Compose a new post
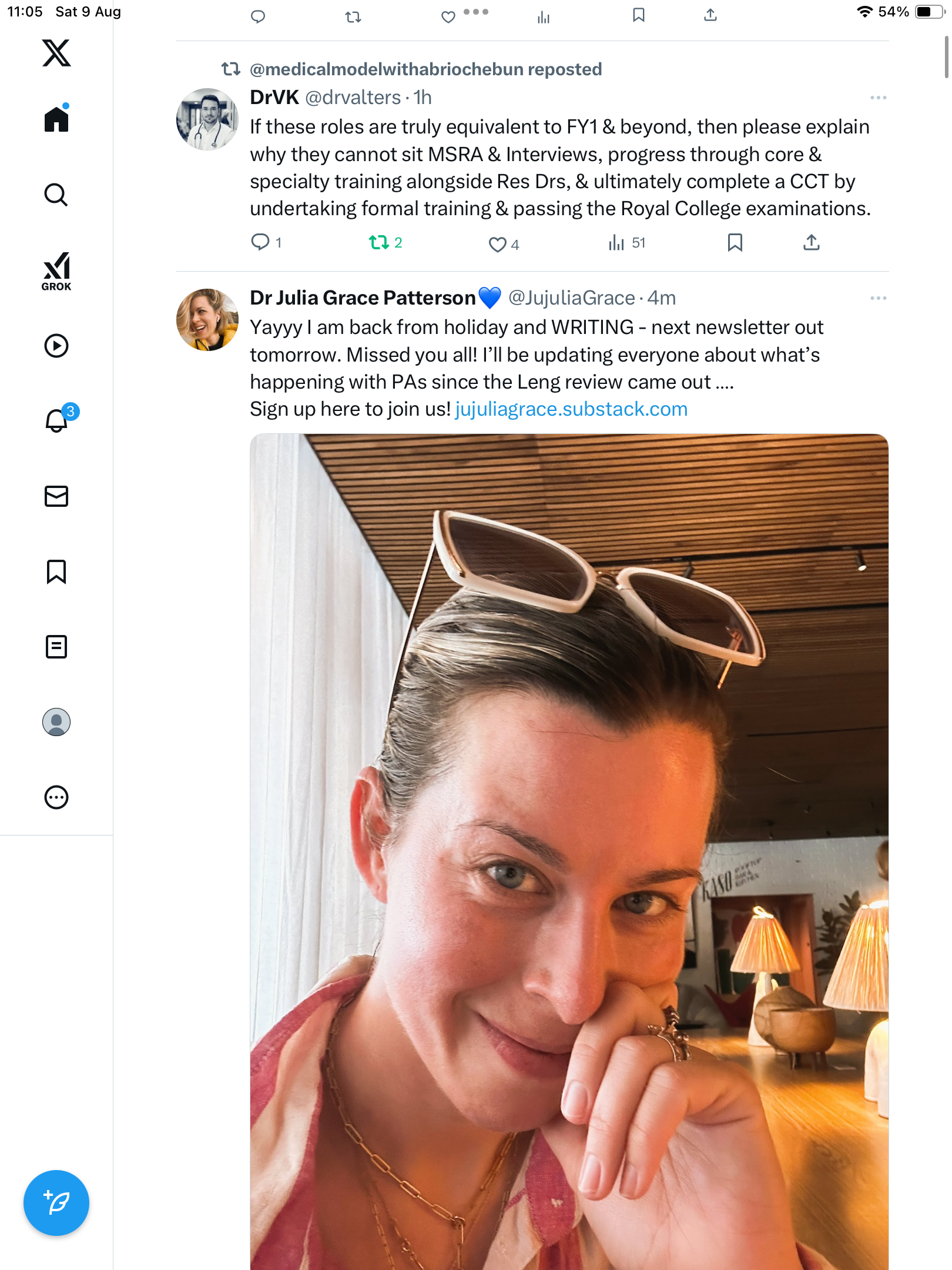The width and height of the screenshot is (952, 1270). 56,1202
